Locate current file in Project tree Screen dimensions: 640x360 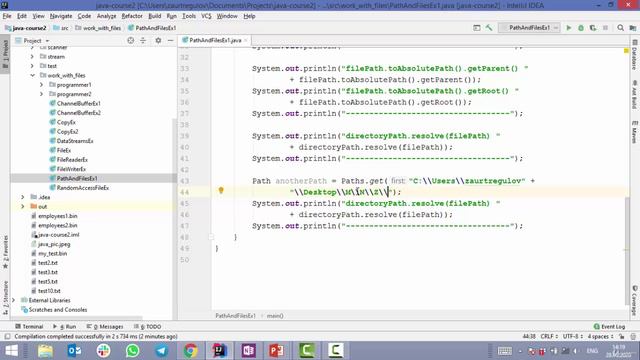pyautogui.click(x=131, y=40)
